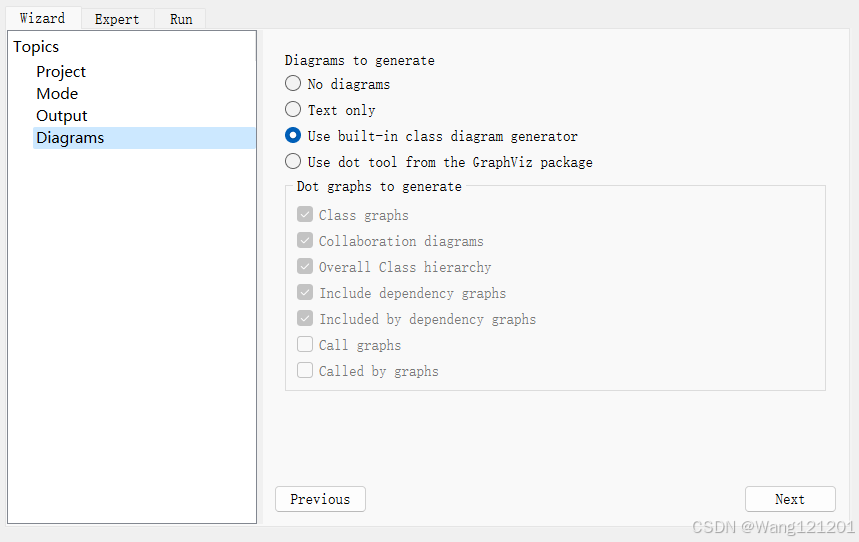Open the Expert tab
The width and height of the screenshot is (859, 542).
tap(117, 19)
